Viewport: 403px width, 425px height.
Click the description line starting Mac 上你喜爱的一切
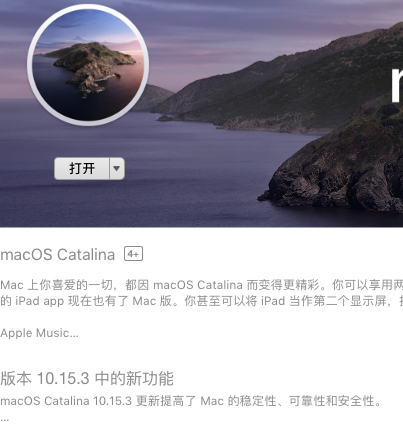pyautogui.click(x=201, y=285)
